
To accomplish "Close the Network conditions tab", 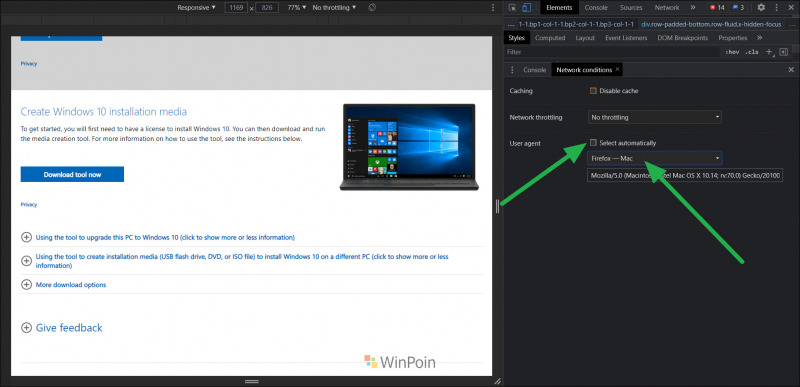I will click(x=617, y=69).
